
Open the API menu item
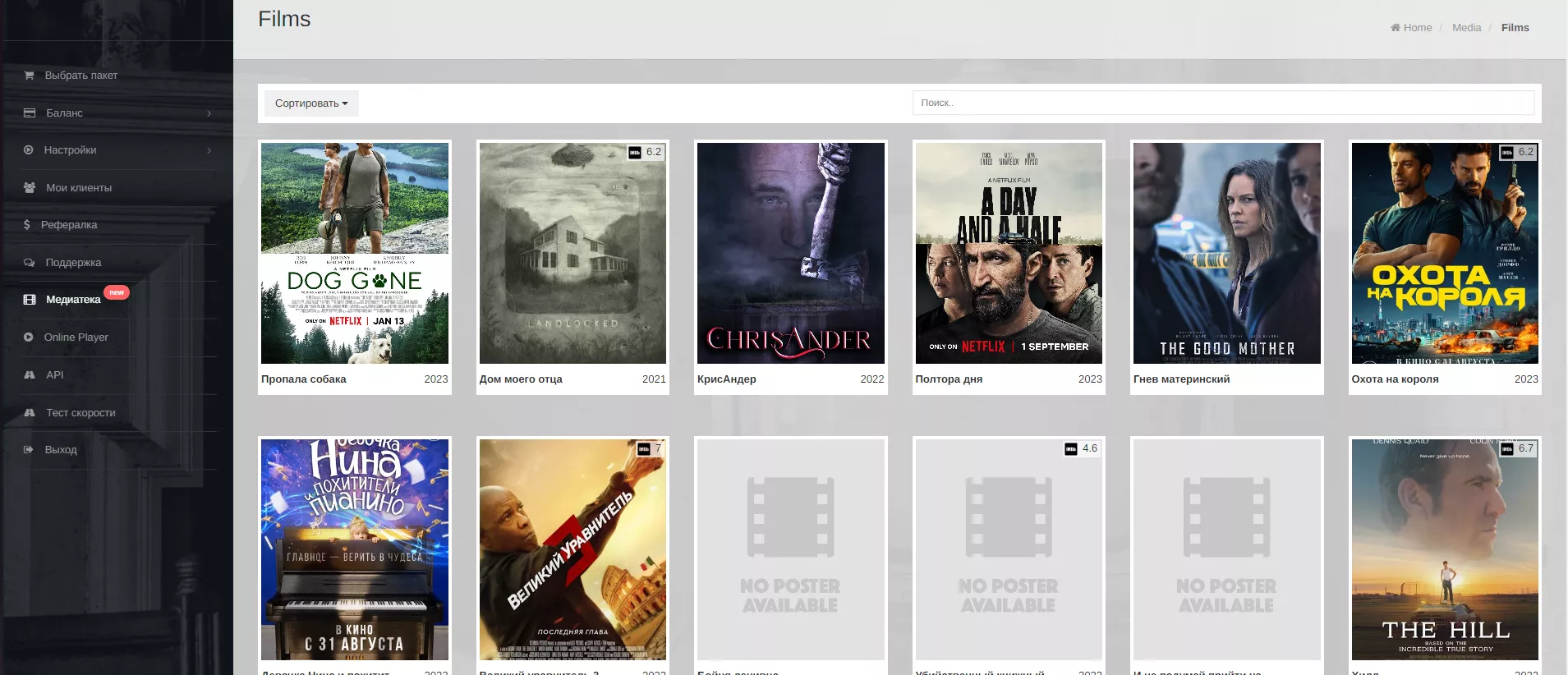(54, 375)
